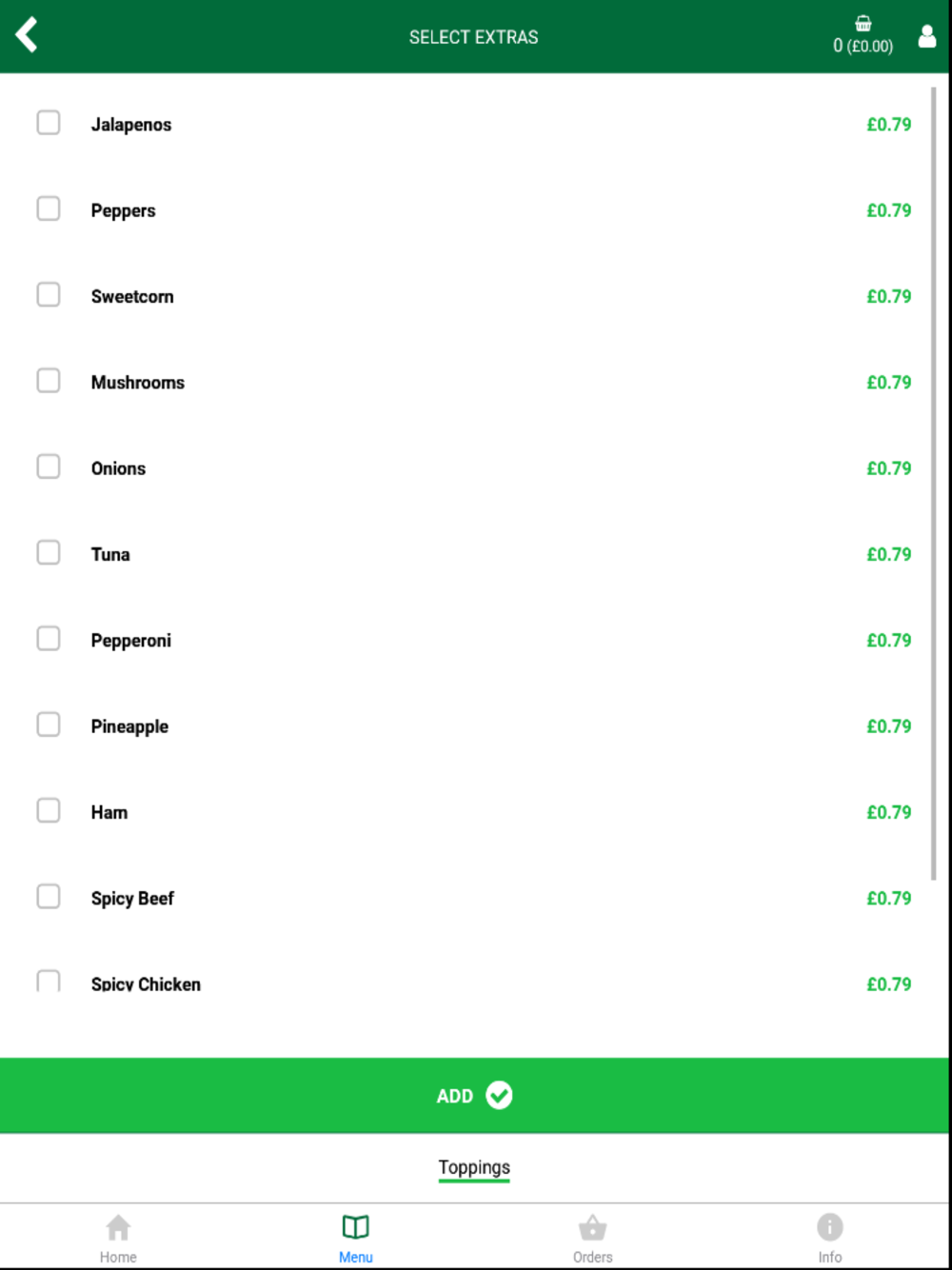Open the Info circle icon

coord(829,1227)
